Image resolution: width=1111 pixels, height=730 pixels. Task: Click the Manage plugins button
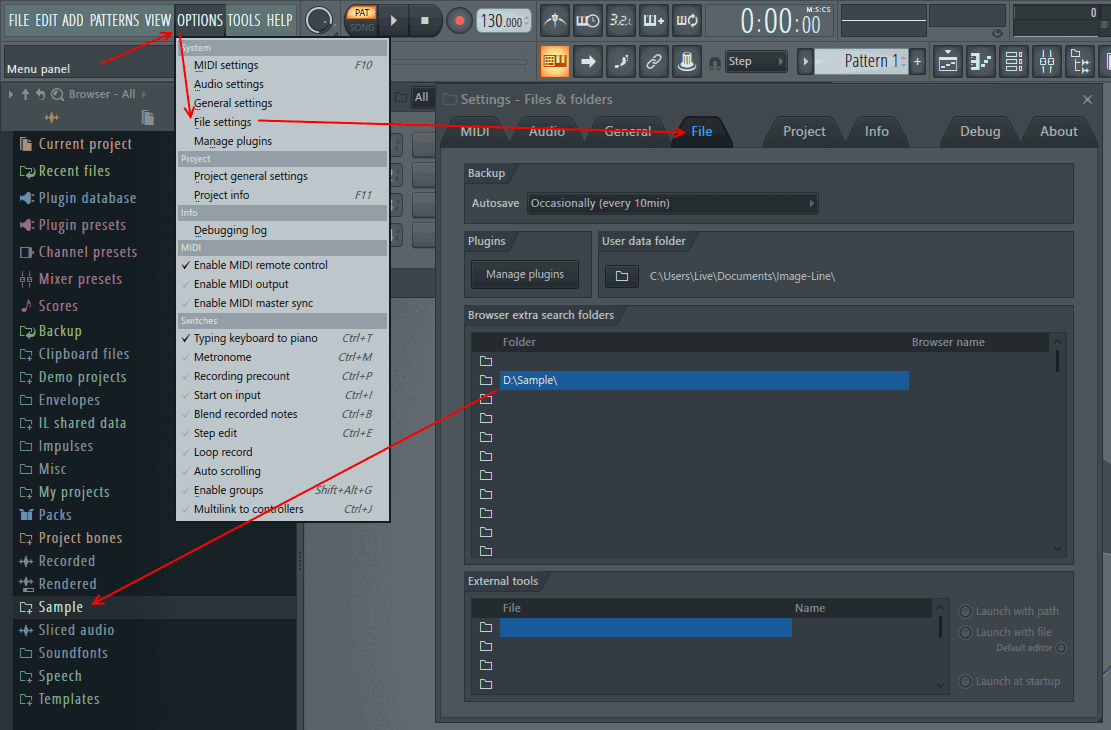click(x=525, y=274)
